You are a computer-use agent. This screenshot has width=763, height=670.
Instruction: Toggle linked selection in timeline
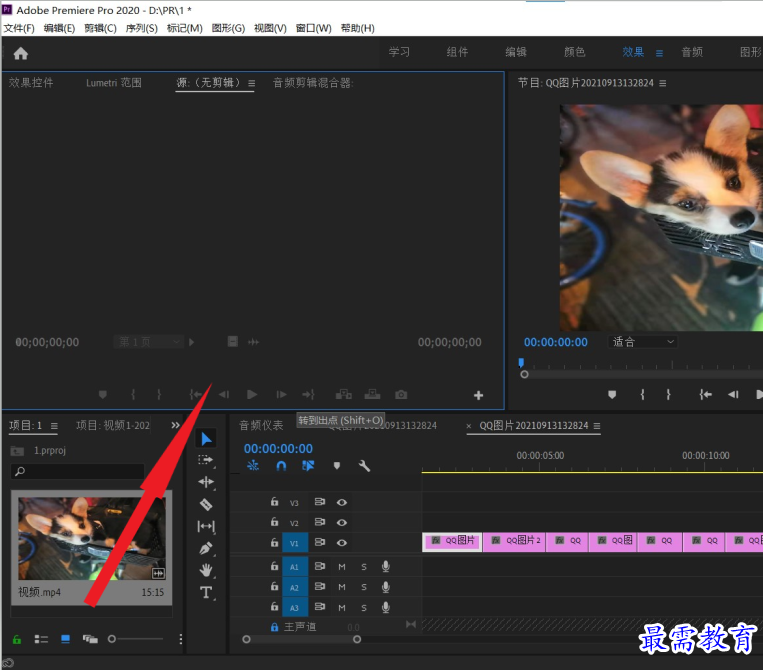point(308,466)
